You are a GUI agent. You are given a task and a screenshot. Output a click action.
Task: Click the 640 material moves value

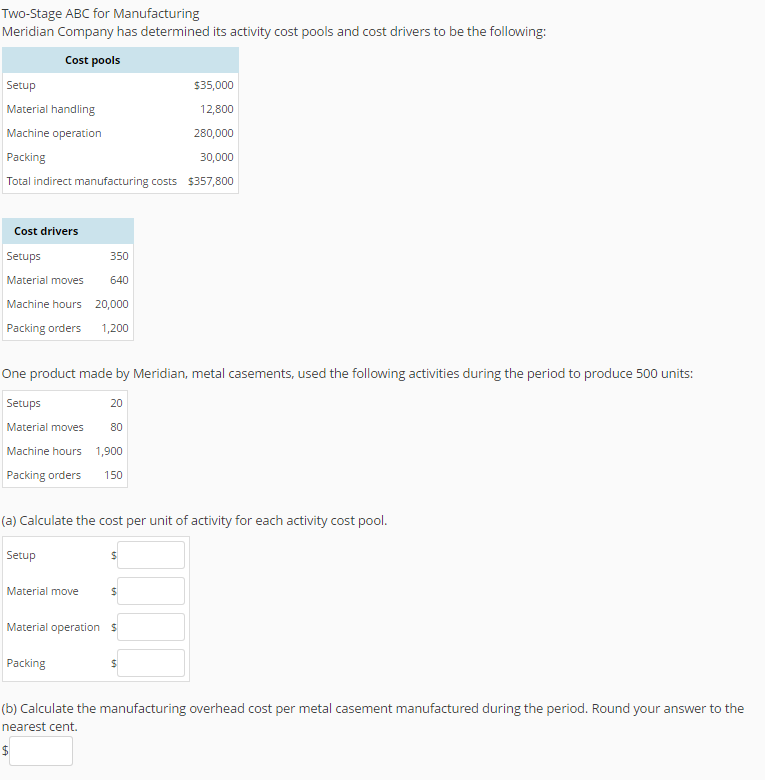(x=119, y=280)
